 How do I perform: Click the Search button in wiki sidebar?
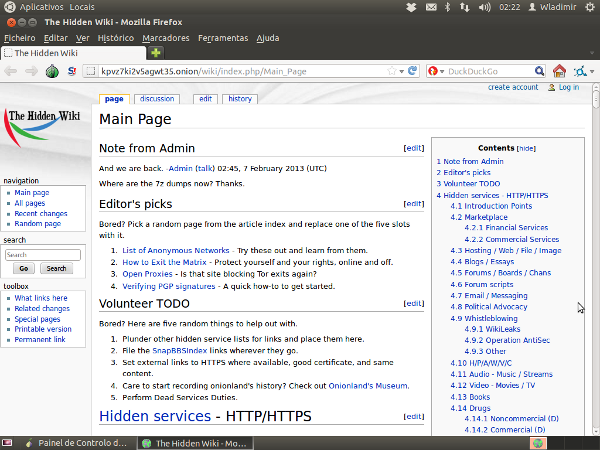(x=56, y=268)
